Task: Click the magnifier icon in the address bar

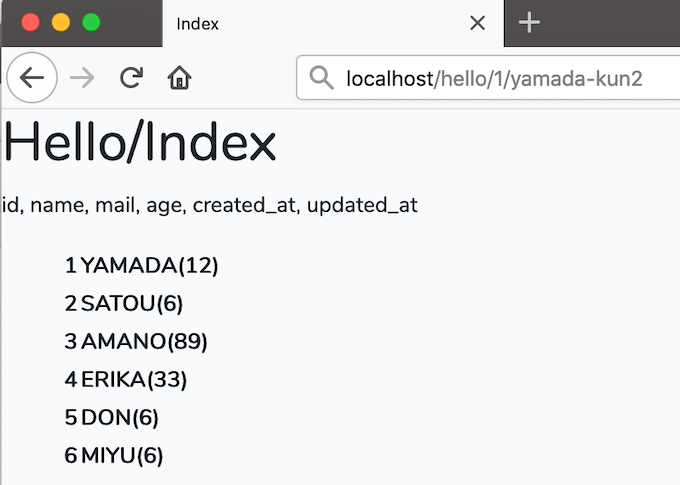Action: point(321,78)
